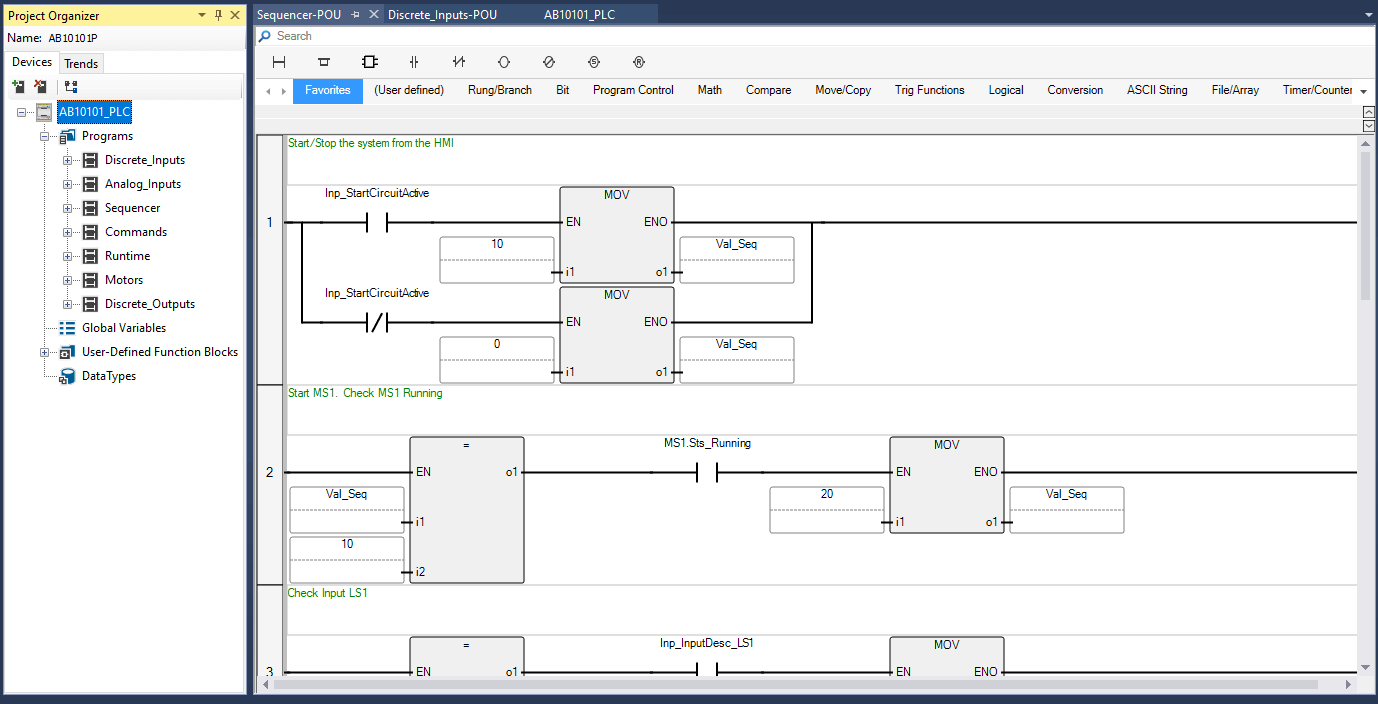This screenshot has width=1378, height=704.
Task: Click the add device icon
Action: [18, 87]
